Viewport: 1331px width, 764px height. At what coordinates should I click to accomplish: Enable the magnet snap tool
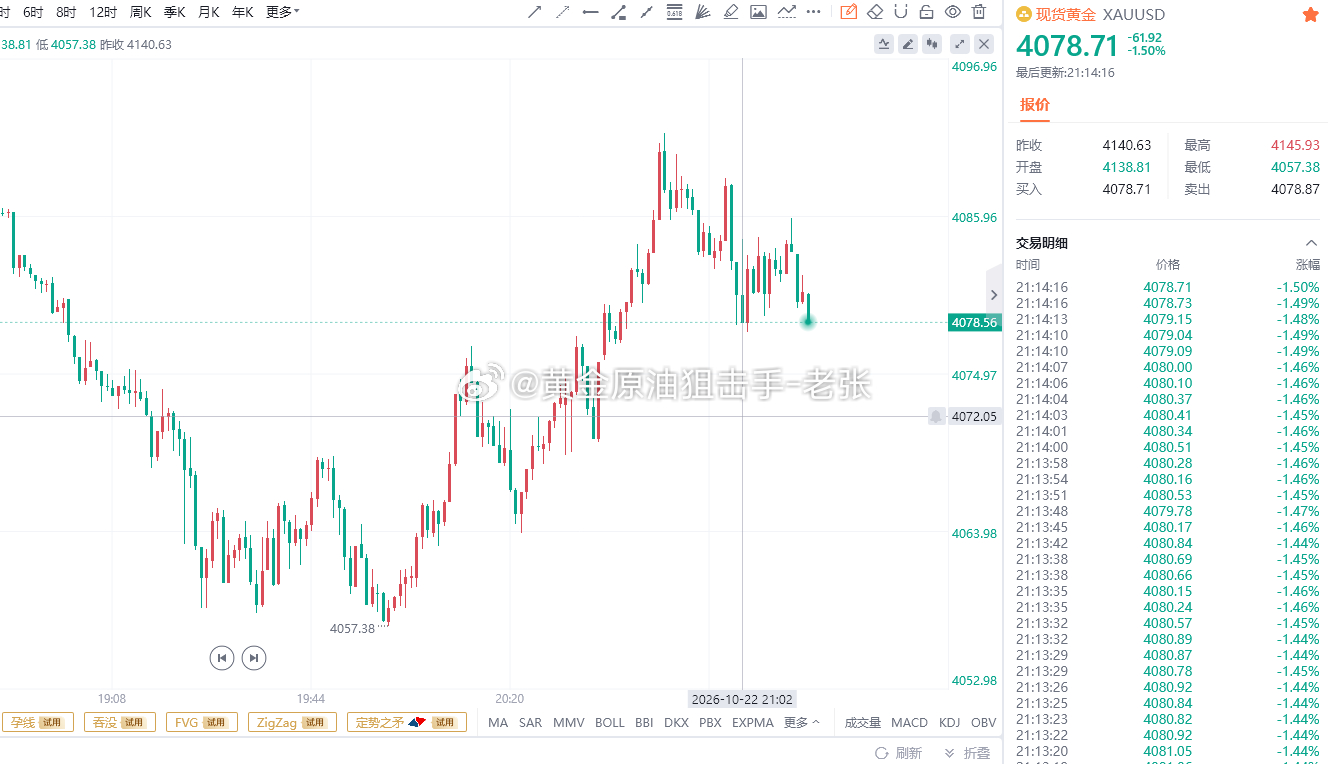tap(901, 12)
